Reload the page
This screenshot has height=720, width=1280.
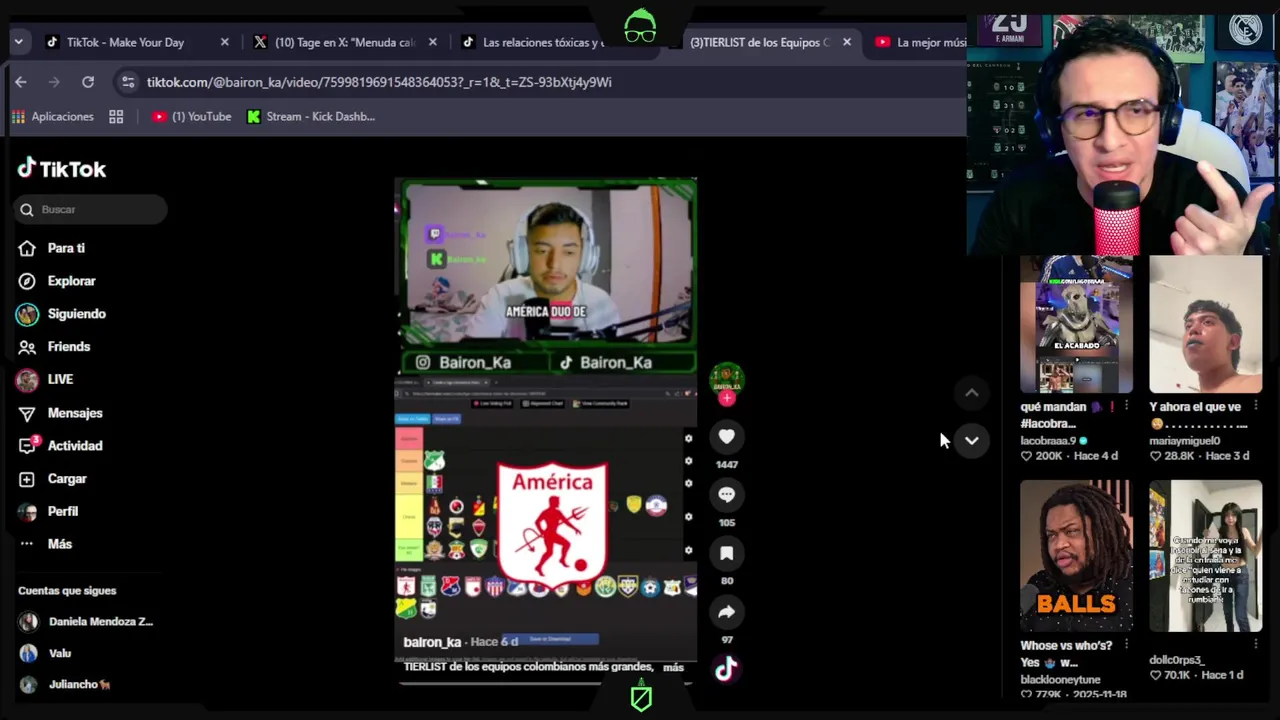pyautogui.click(x=88, y=82)
